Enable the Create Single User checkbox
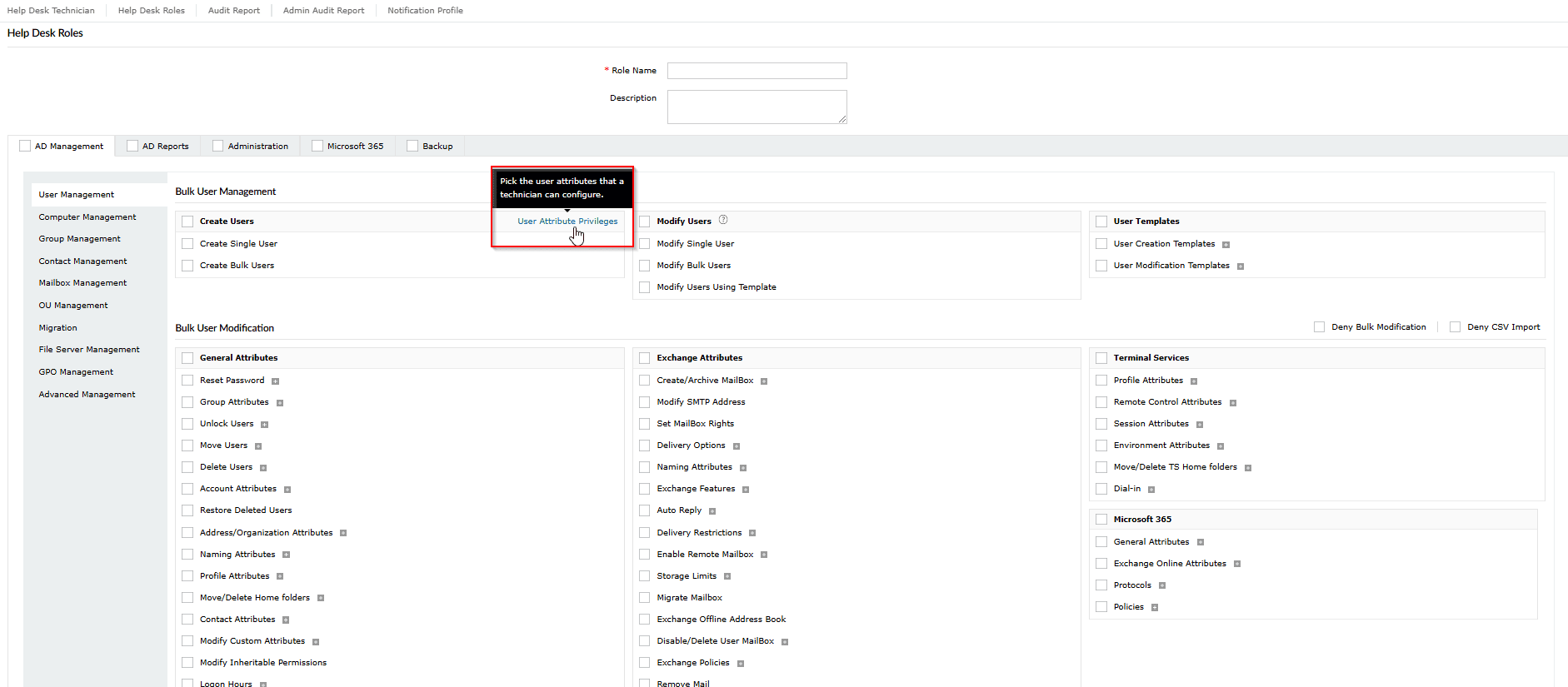This screenshot has width=1568, height=687. point(187,244)
